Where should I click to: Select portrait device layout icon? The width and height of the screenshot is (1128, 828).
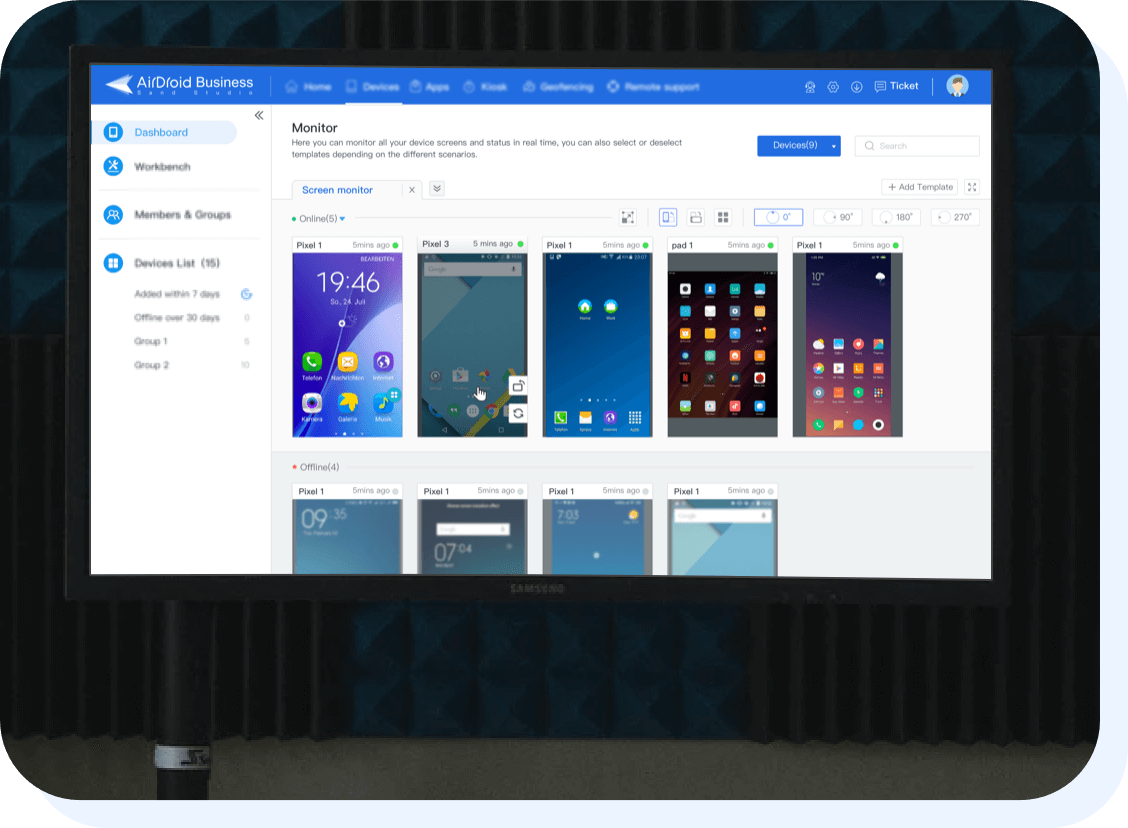point(668,217)
